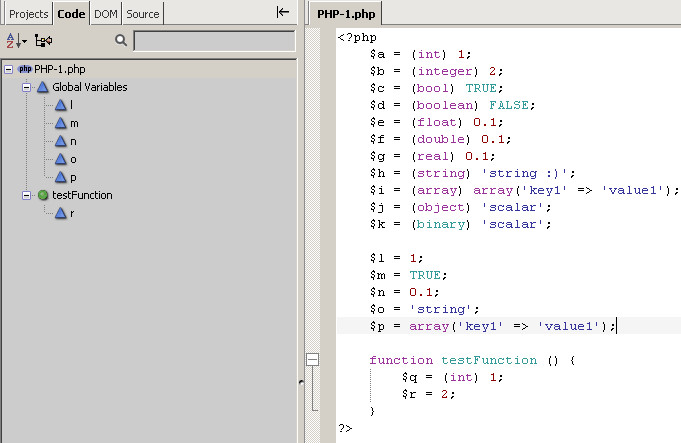Click the outline filter search field
The height and width of the screenshot is (443, 681).
pos(215,41)
